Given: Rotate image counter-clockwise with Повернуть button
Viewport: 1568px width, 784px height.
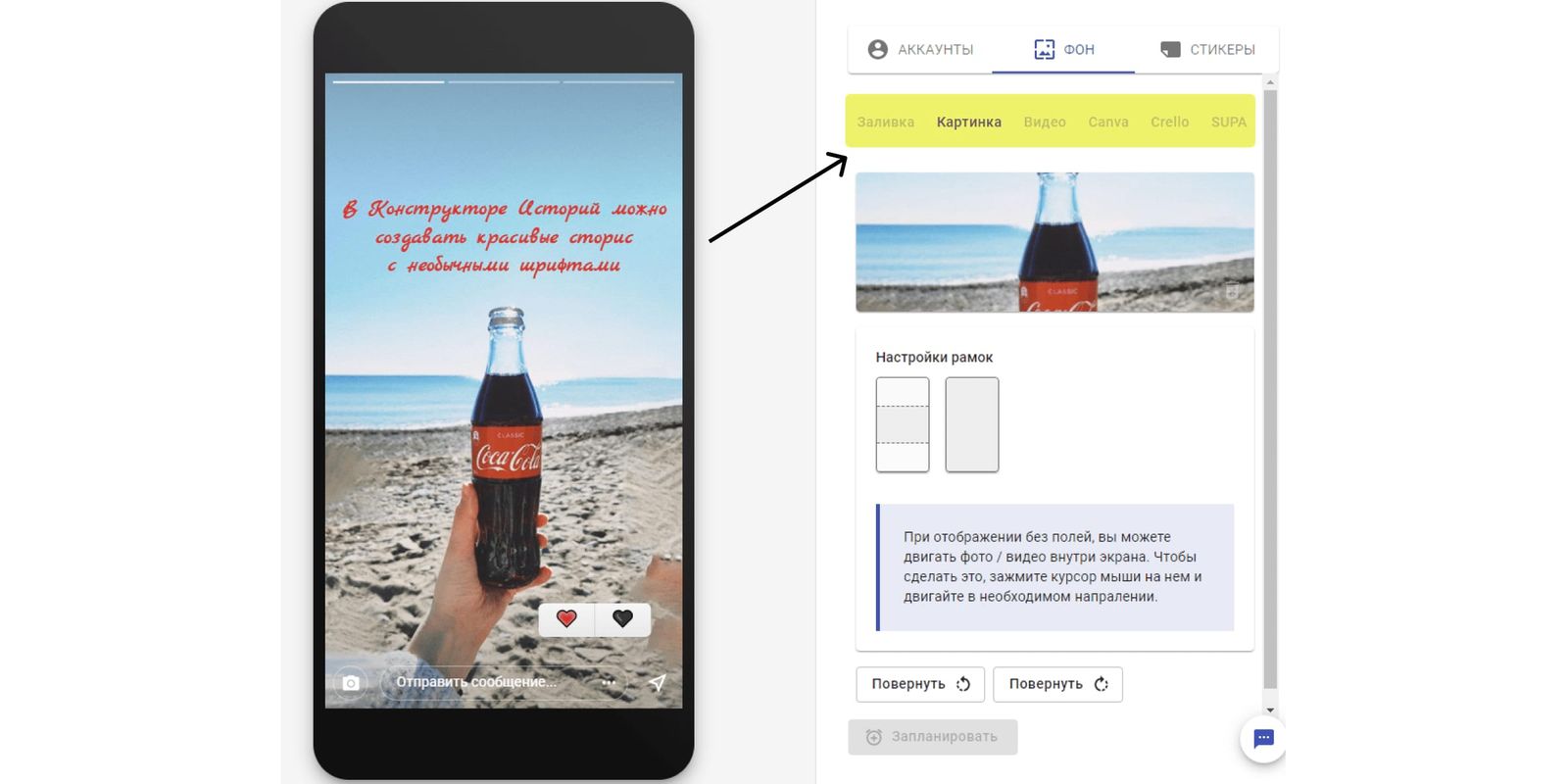Looking at the screenshot, I should [x=920, y=684].
